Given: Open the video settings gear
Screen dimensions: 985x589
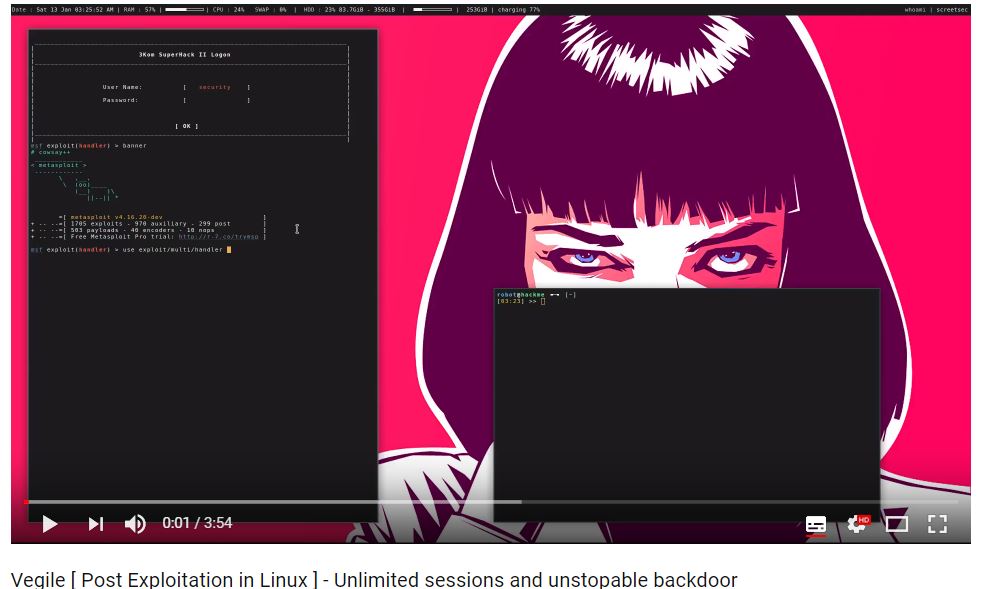Looking at the screenshot, I should [x=857, y=524].
